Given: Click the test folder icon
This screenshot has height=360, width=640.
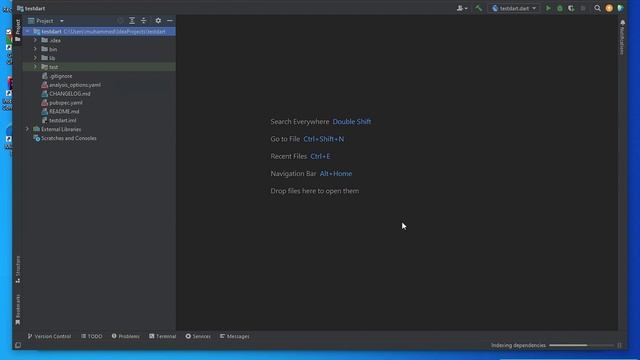Looking at the screenshot, I should tap(44, 67).
